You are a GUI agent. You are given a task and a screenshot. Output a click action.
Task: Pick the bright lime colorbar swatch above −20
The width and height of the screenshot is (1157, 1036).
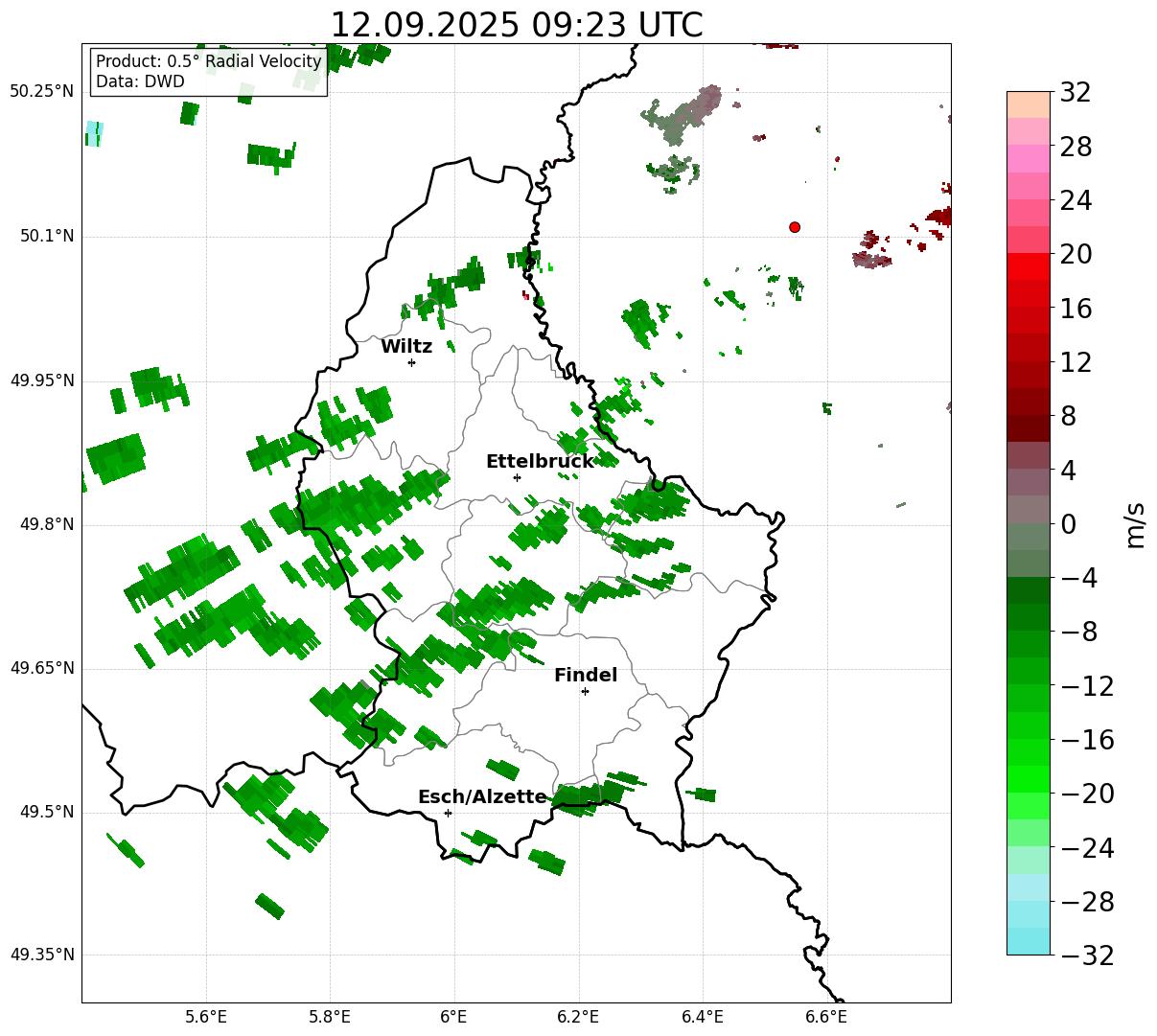click(1029, 779)
